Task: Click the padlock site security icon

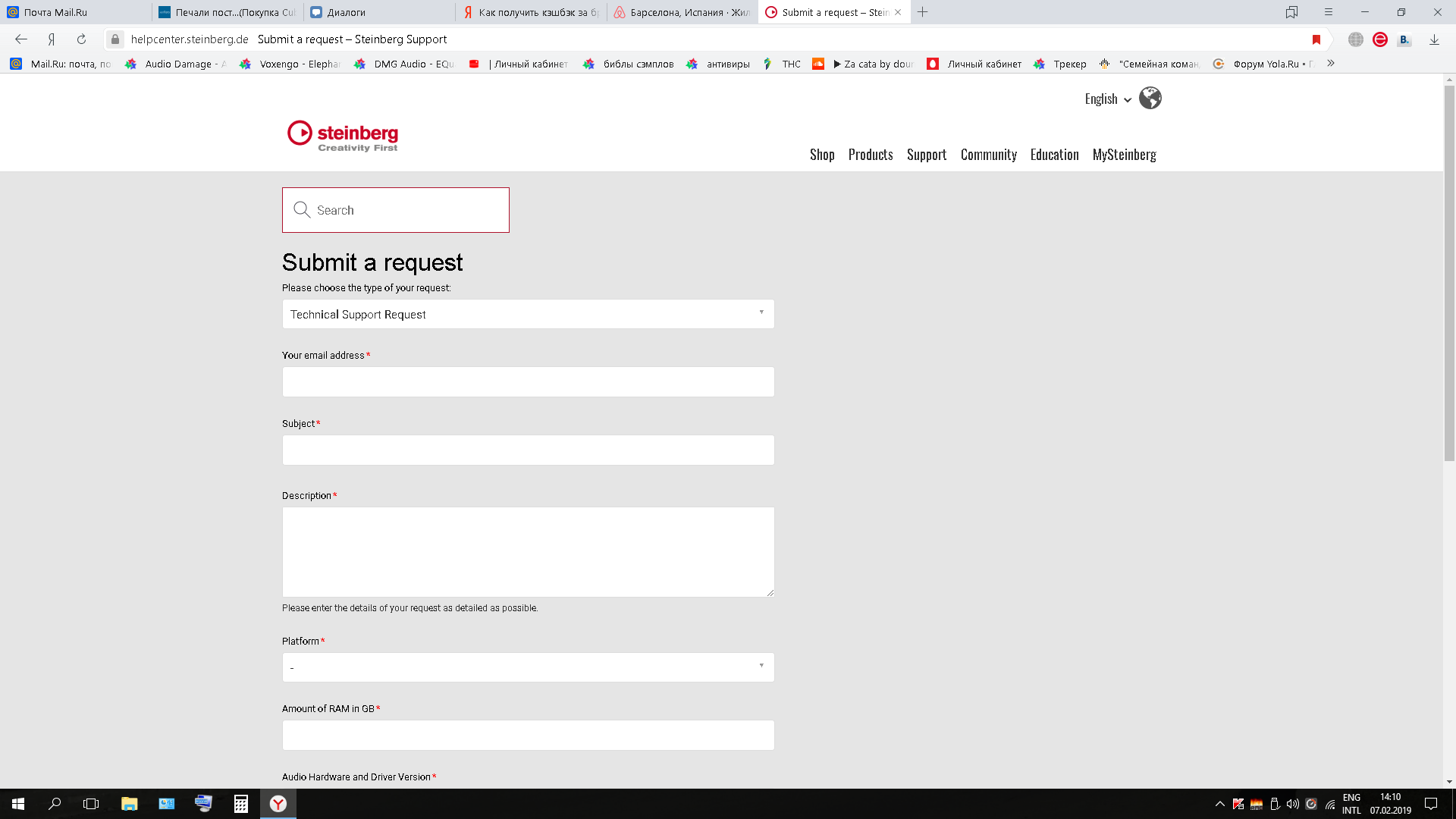Action: pyautogui.click(x=115, y=39)
